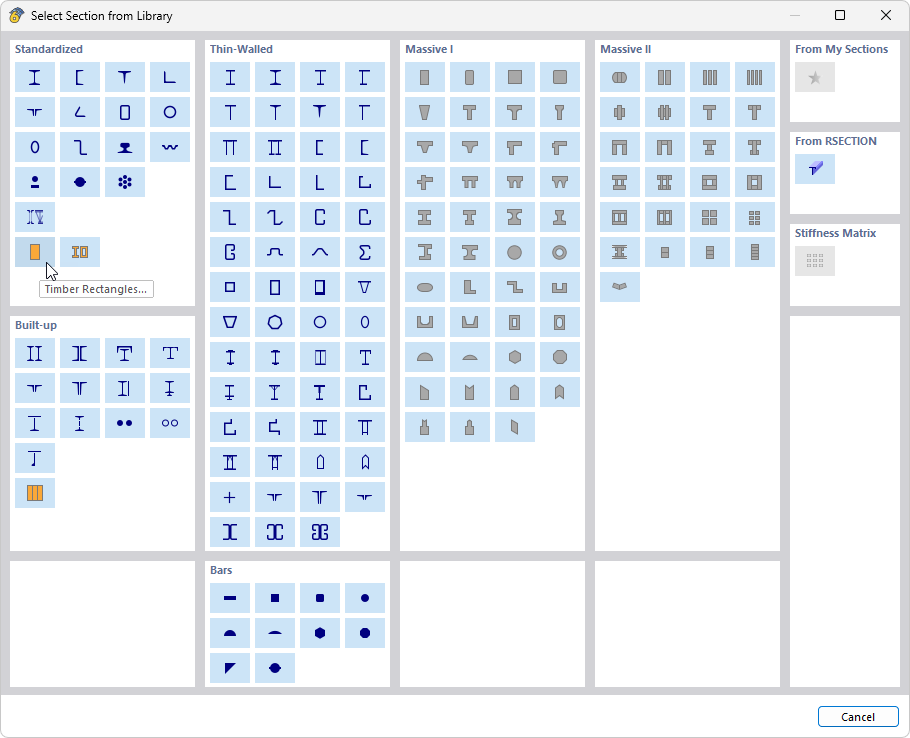Image resolution: width=910 pixels, height=738 pixels.
Task: Pick the small hollow square icon in Thin-Walled
Action: pos(230,287)
